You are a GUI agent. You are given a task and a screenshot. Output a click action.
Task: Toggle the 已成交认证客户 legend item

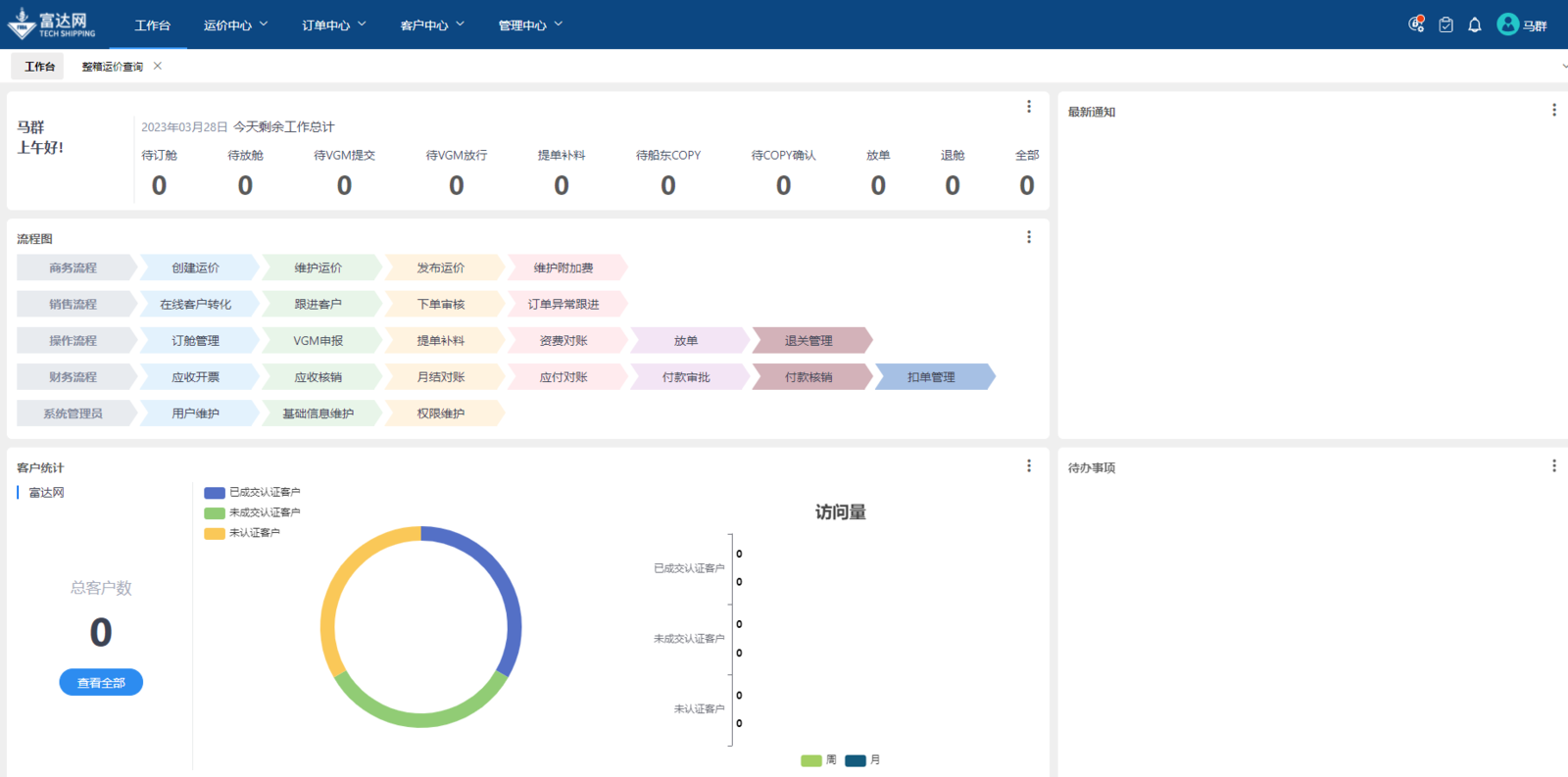click(x=253, y=493)
